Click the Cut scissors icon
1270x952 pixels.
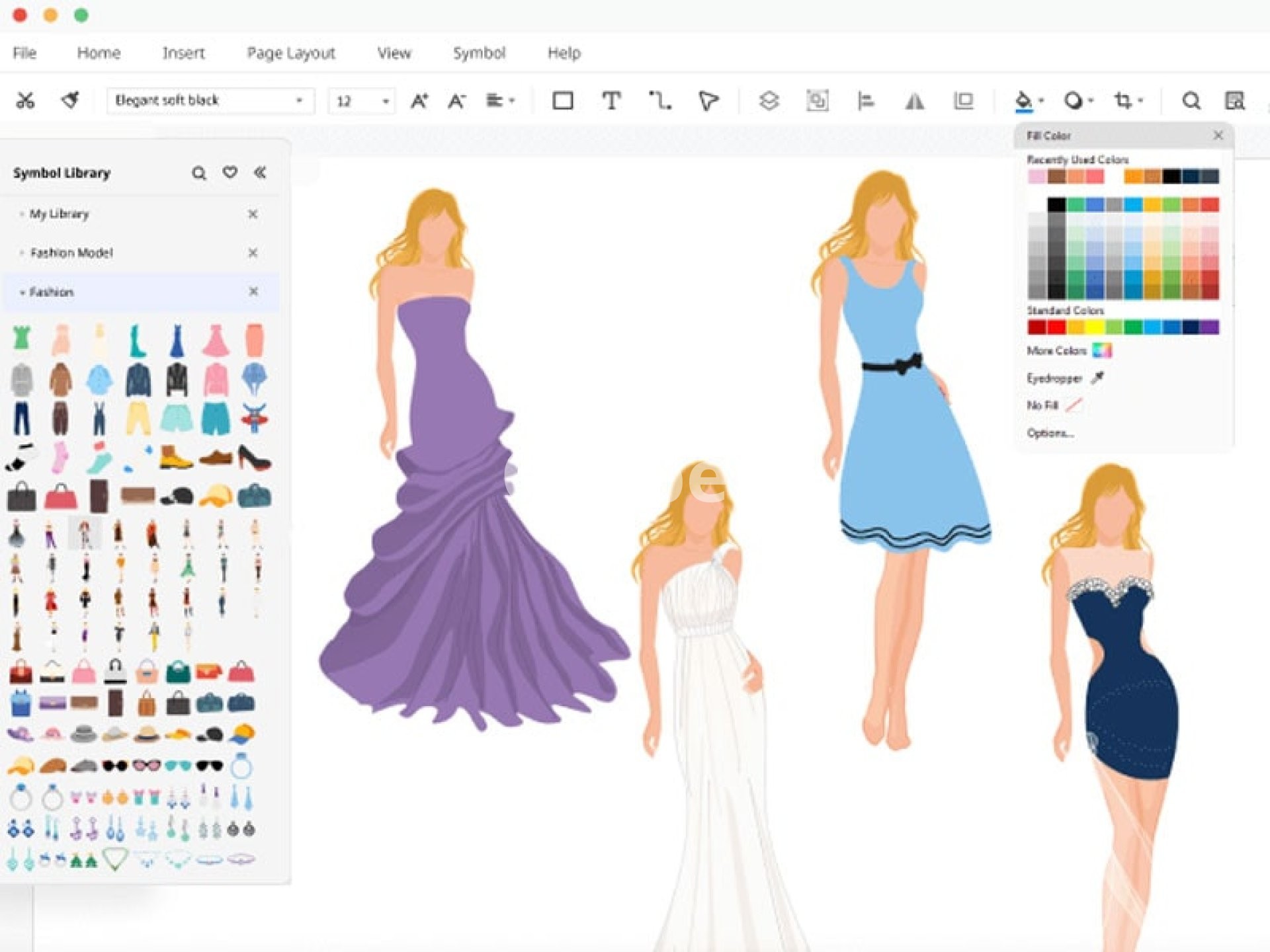click(25, 100)
